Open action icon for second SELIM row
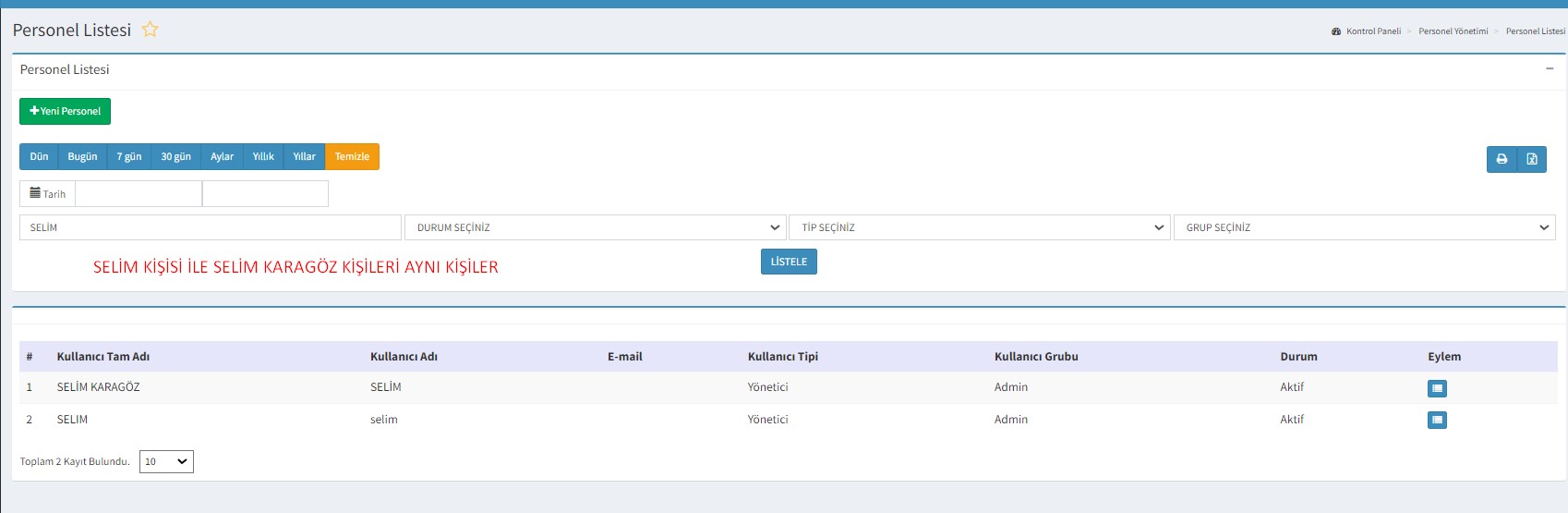 (1437, 421)
